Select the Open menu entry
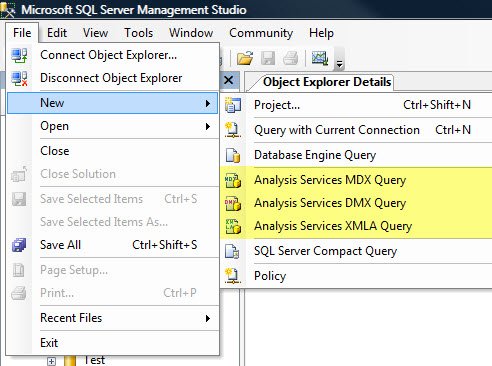The height and width of the screenshot is (366, 492). [x=112, y=126]
